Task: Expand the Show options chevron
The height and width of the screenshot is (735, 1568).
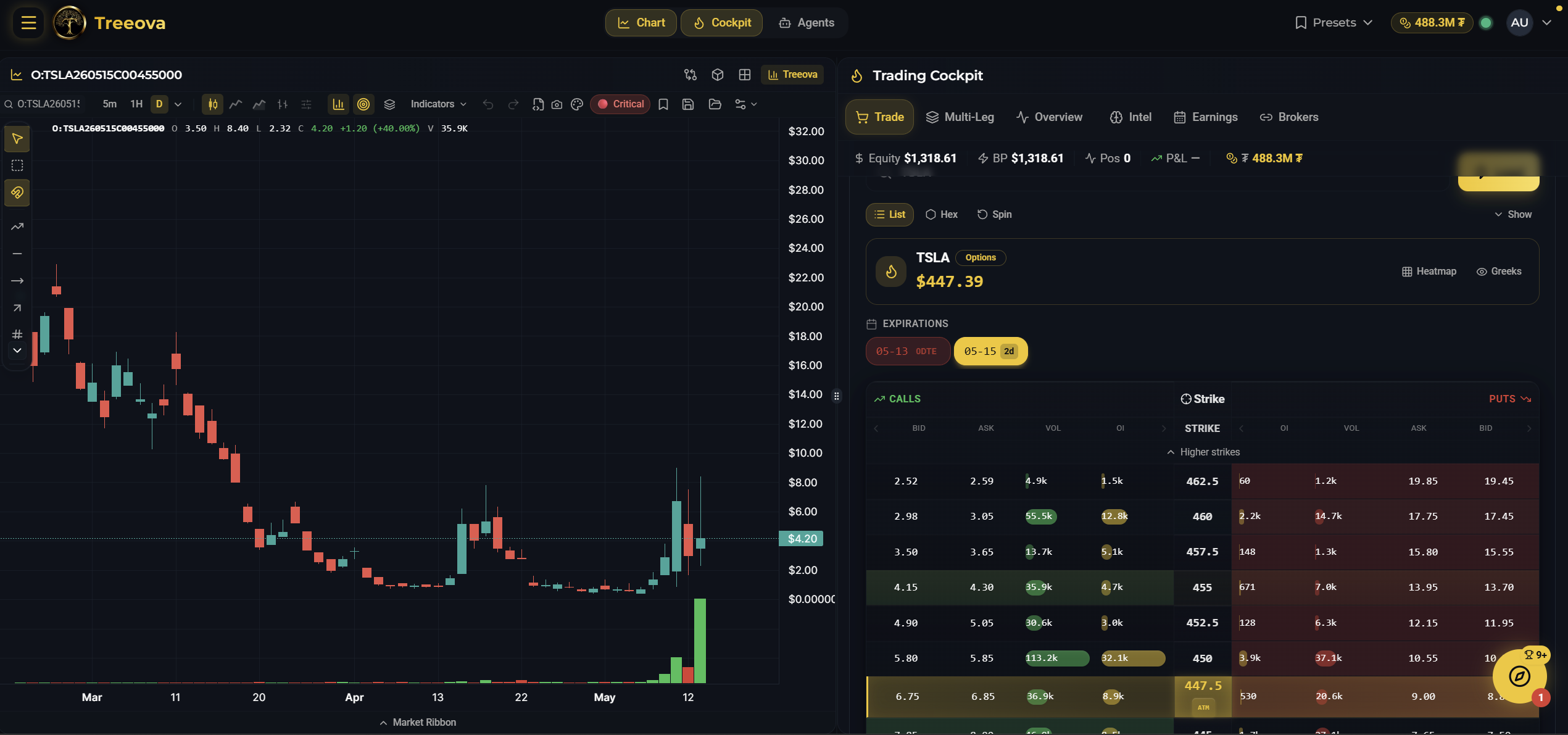Action: (x=1513, y=215)
